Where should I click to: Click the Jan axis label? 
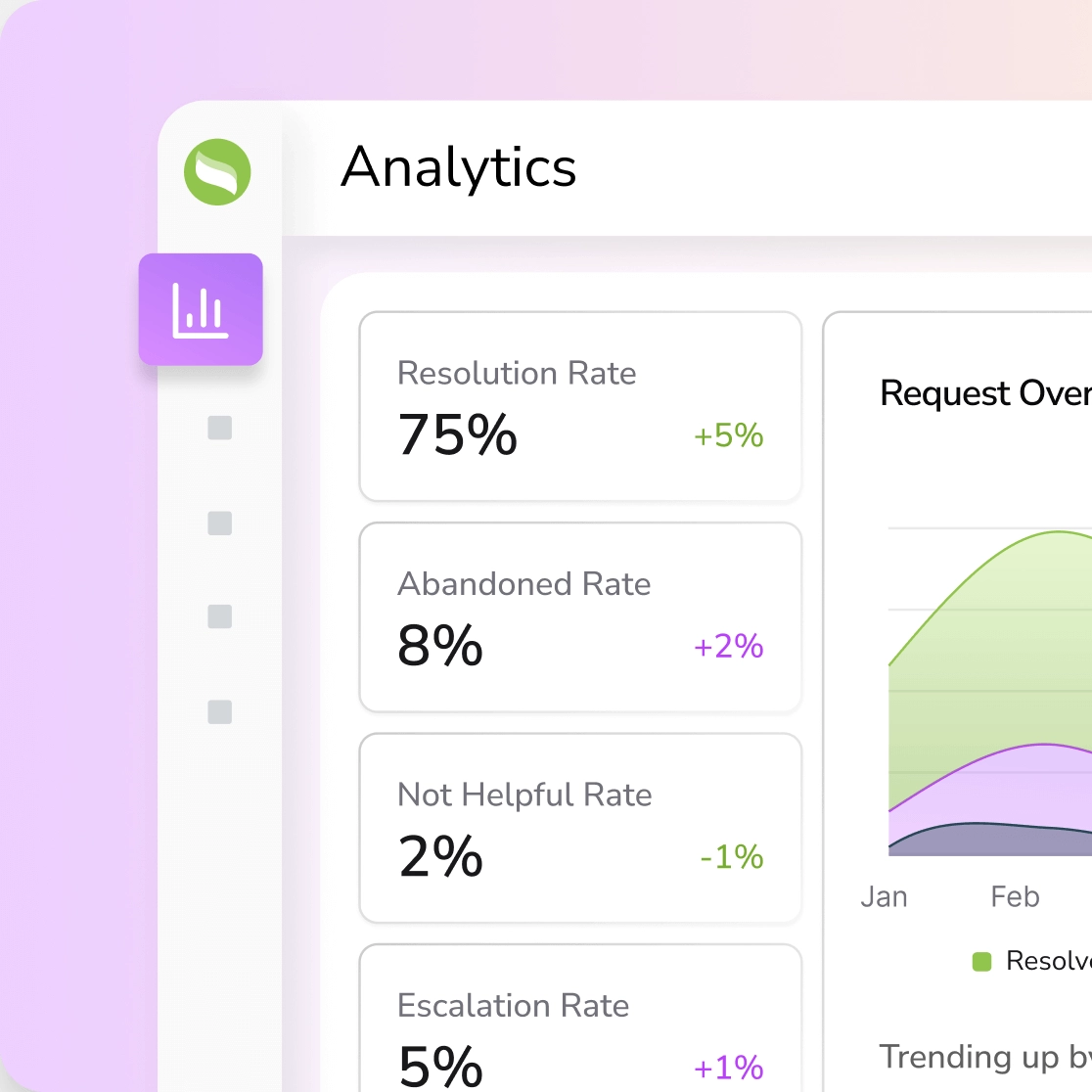(883, 895)
